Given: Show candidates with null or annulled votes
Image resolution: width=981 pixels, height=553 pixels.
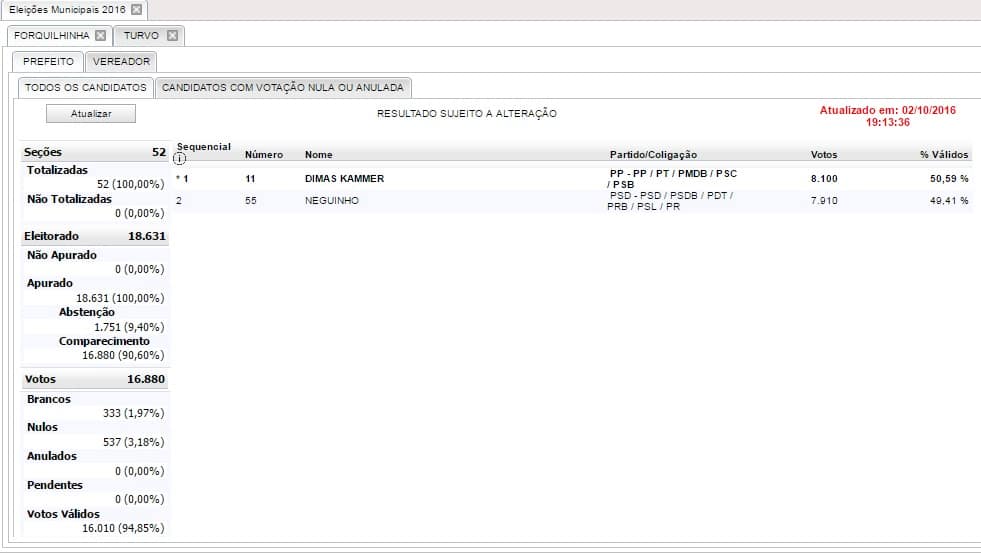Looking at the screenshot, I should pos(283,88).
